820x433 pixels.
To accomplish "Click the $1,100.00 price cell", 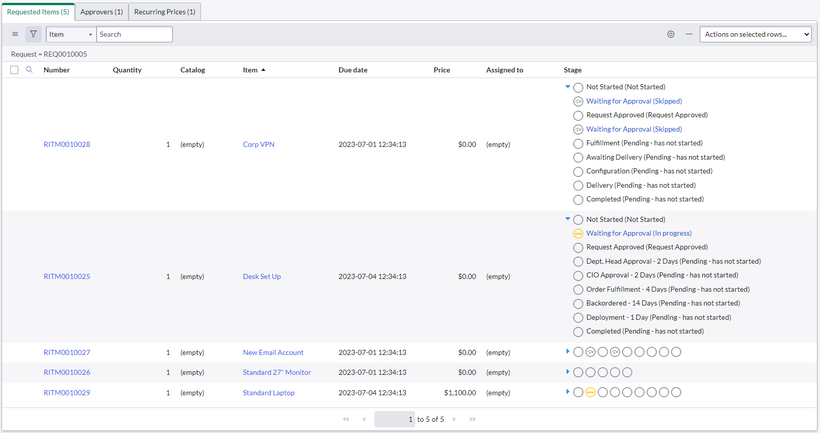I will [460, 393].
